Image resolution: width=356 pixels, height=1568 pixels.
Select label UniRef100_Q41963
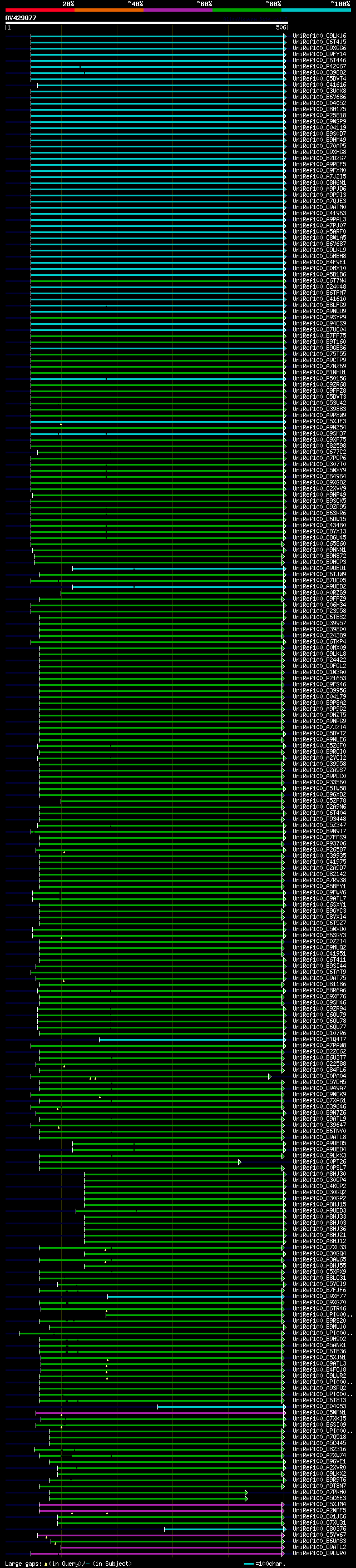(x=319, y=213)
